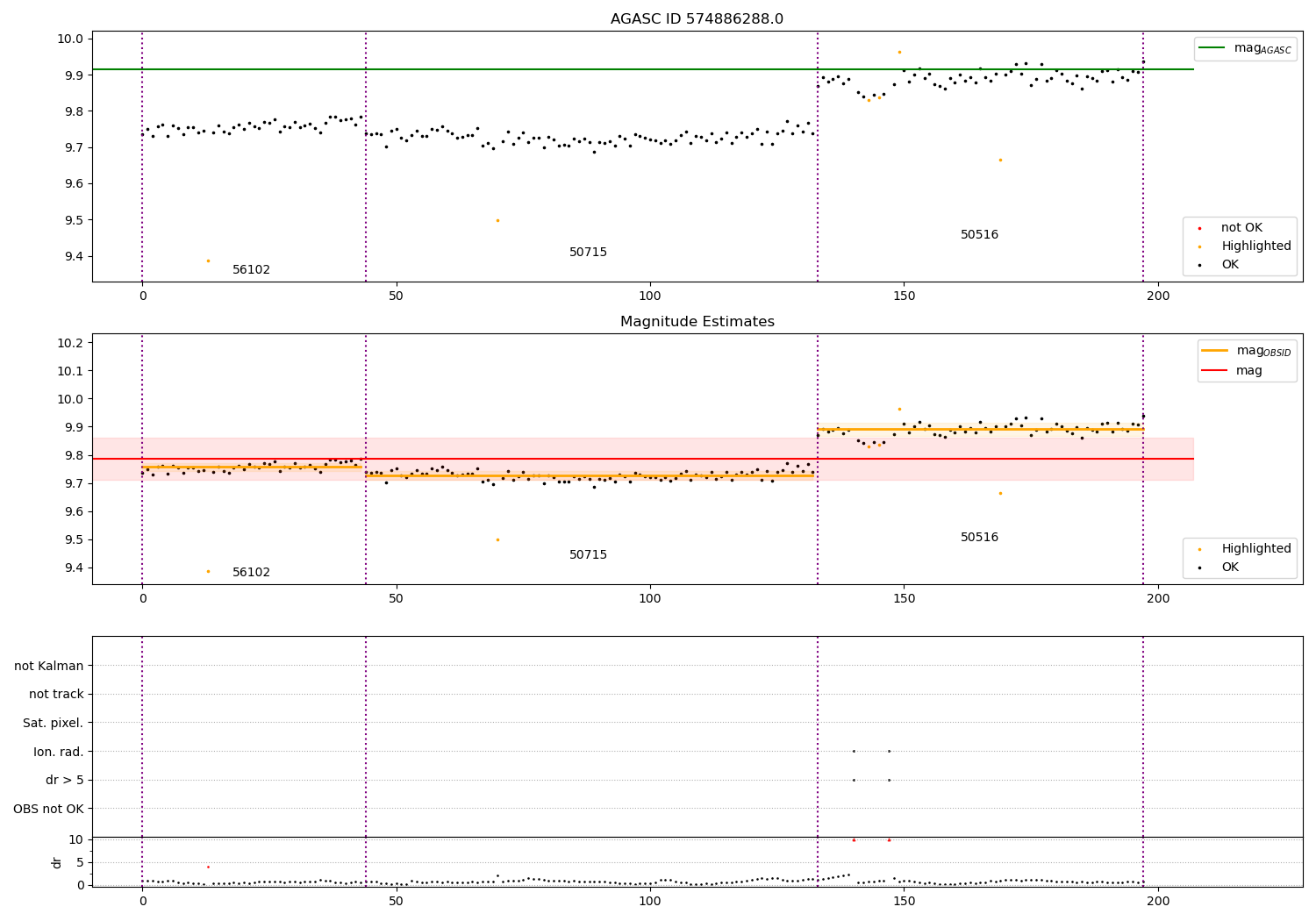The image size is (1316, 921).
Task: Click the 'not Kalman' axis label
Action: [x=49, y=666]
